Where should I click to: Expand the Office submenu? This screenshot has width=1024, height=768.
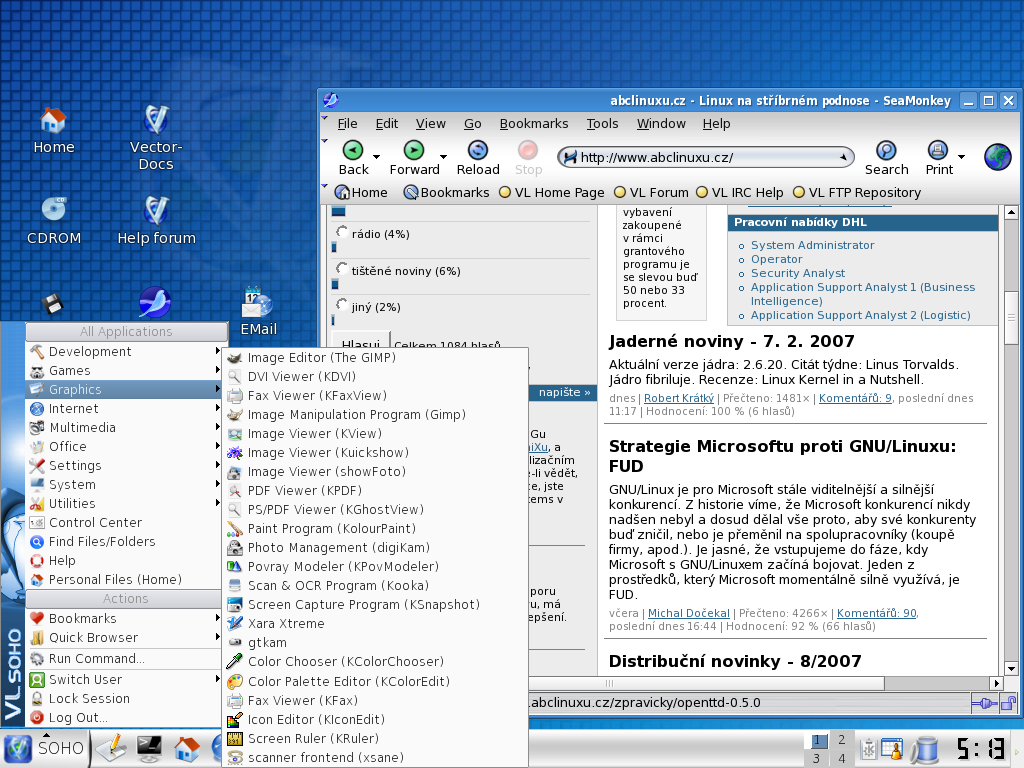tap(125, 446)
